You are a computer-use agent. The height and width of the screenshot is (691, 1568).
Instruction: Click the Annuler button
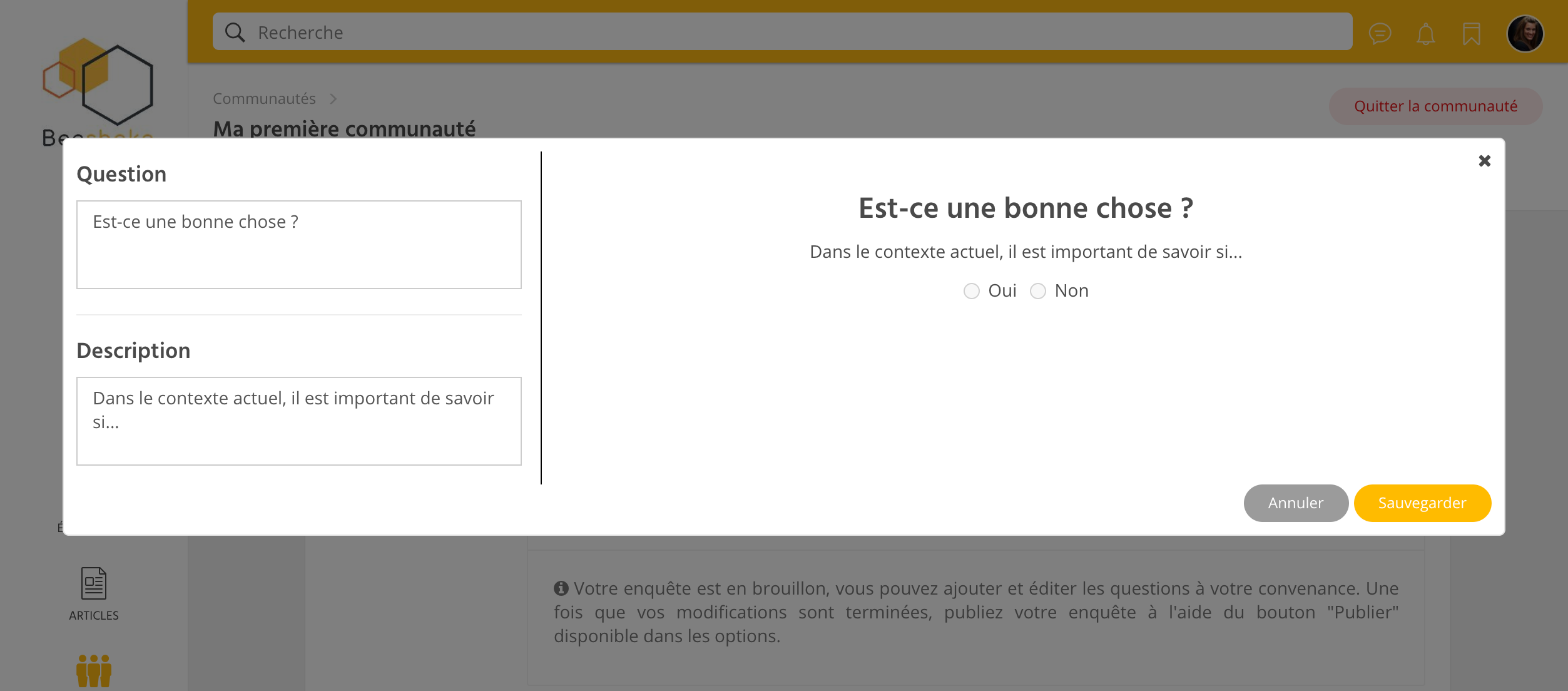click(1295, 503)
